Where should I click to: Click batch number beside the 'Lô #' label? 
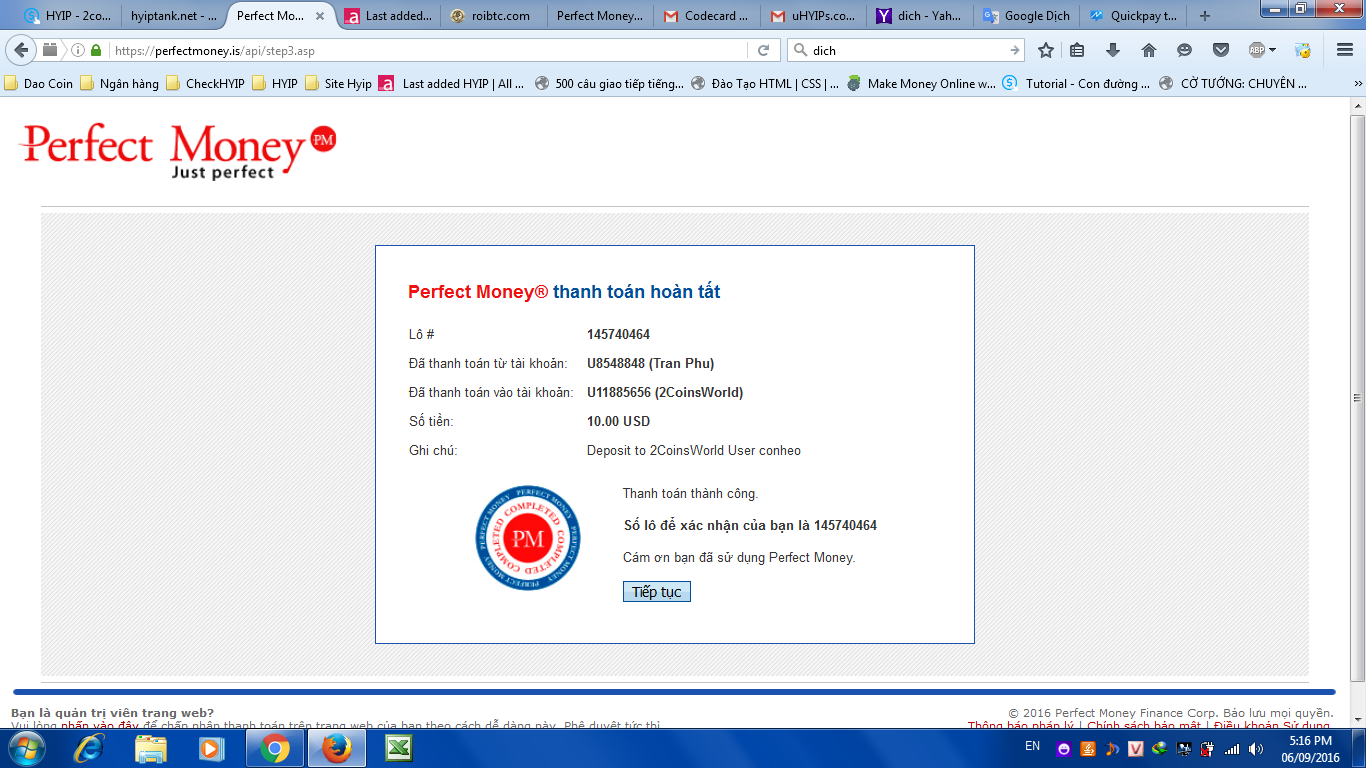(x=618, y=335)
